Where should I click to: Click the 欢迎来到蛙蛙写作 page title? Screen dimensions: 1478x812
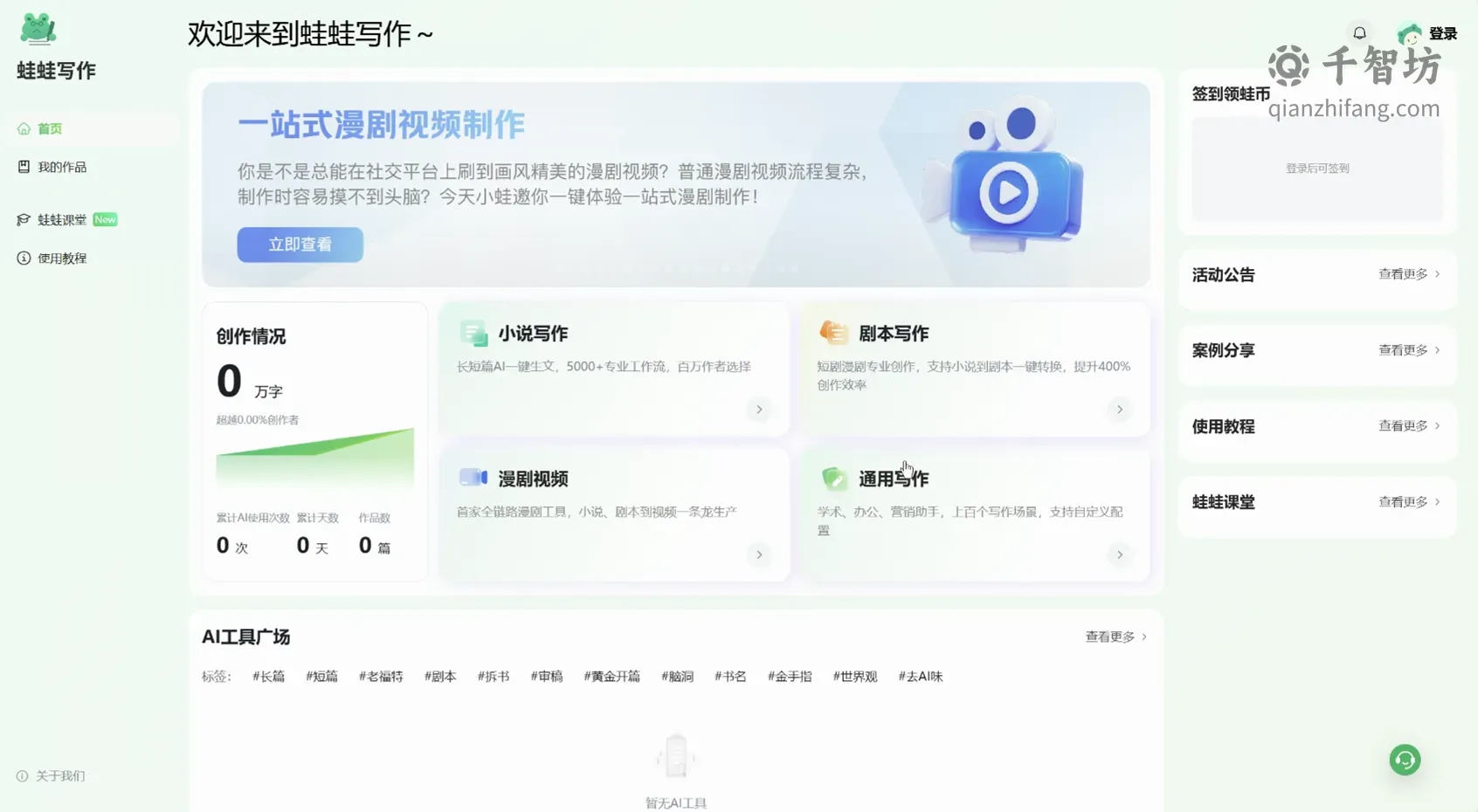pyautogui.click(x=310, y=34)
